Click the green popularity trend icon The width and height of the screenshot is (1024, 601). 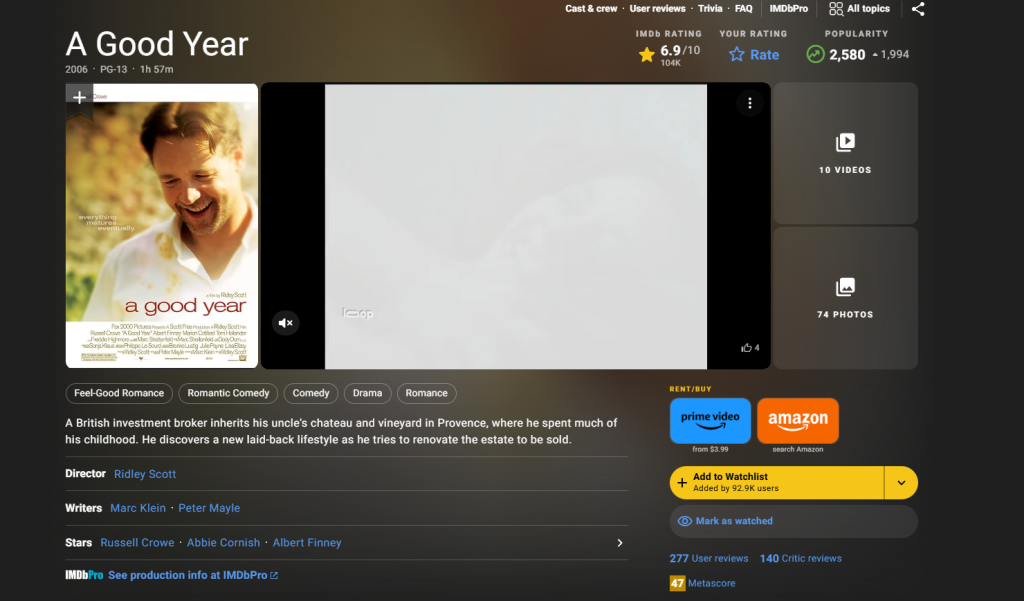pos(815,54)
